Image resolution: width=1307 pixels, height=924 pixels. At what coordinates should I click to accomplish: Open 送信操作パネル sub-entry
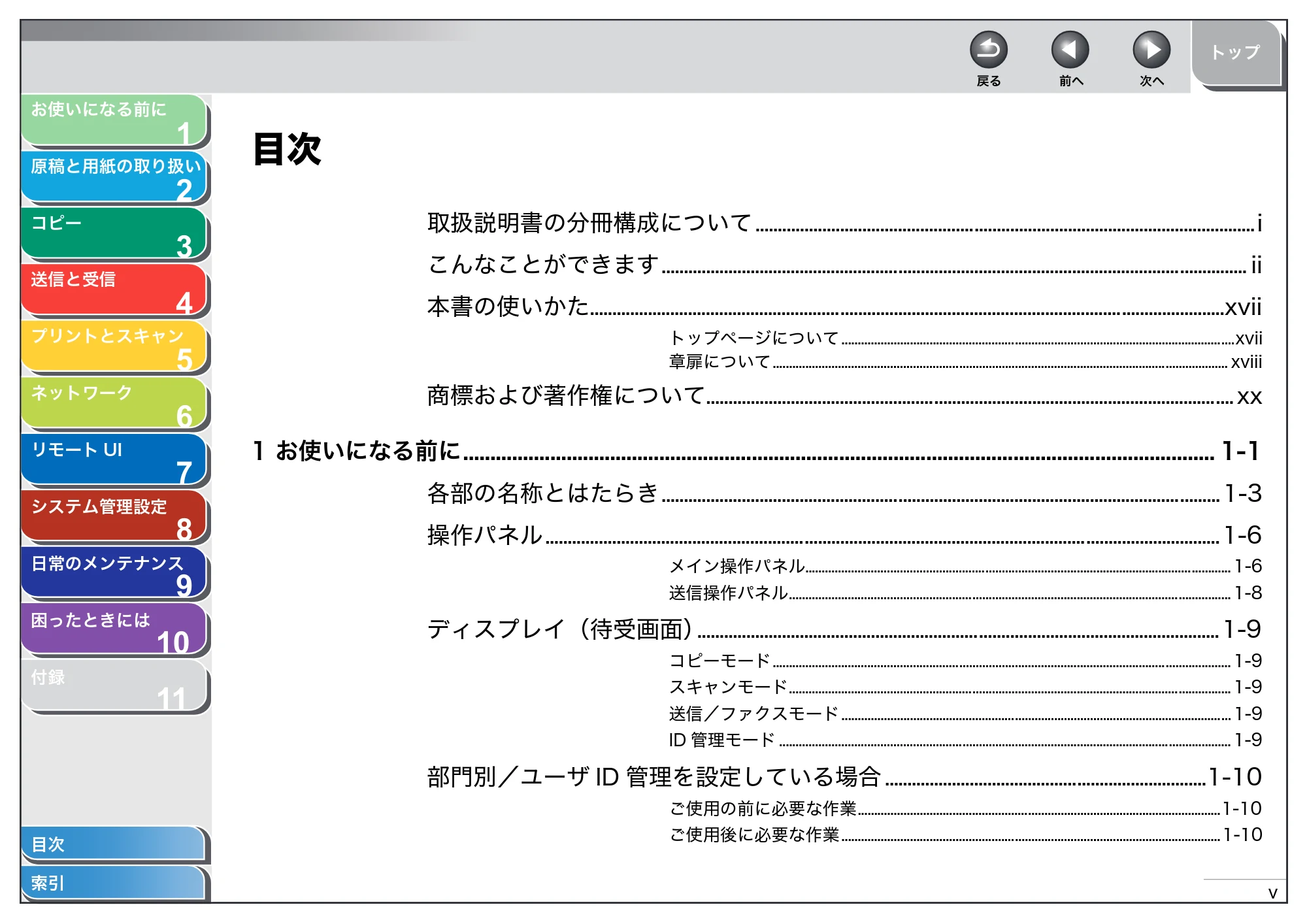pos(965,593)
